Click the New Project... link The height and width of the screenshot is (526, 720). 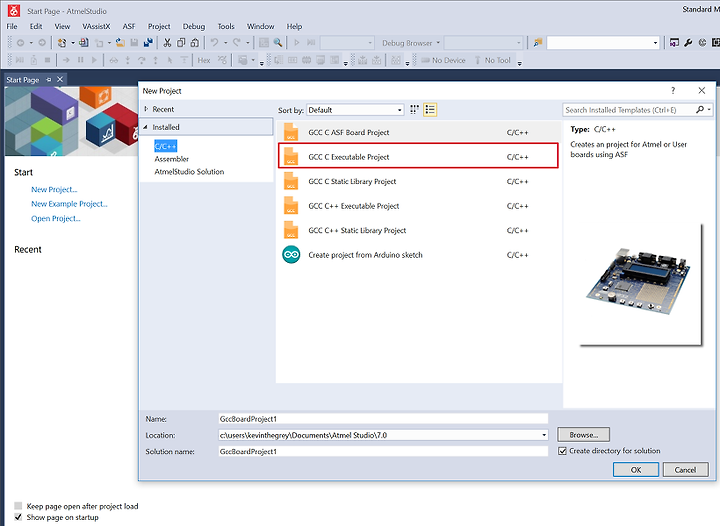tap(54, 190)
